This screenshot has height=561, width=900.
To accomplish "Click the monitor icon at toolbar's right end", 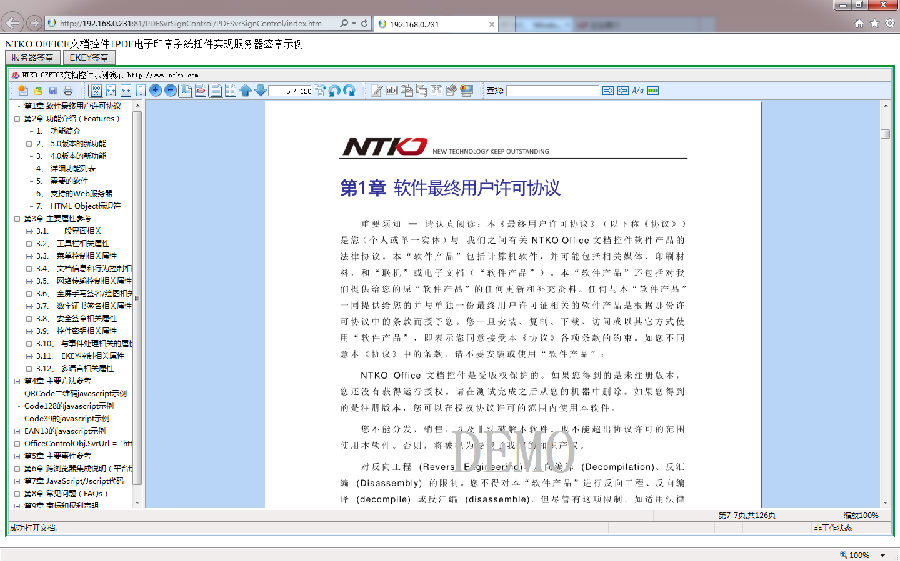I will [x=467, y=90].
